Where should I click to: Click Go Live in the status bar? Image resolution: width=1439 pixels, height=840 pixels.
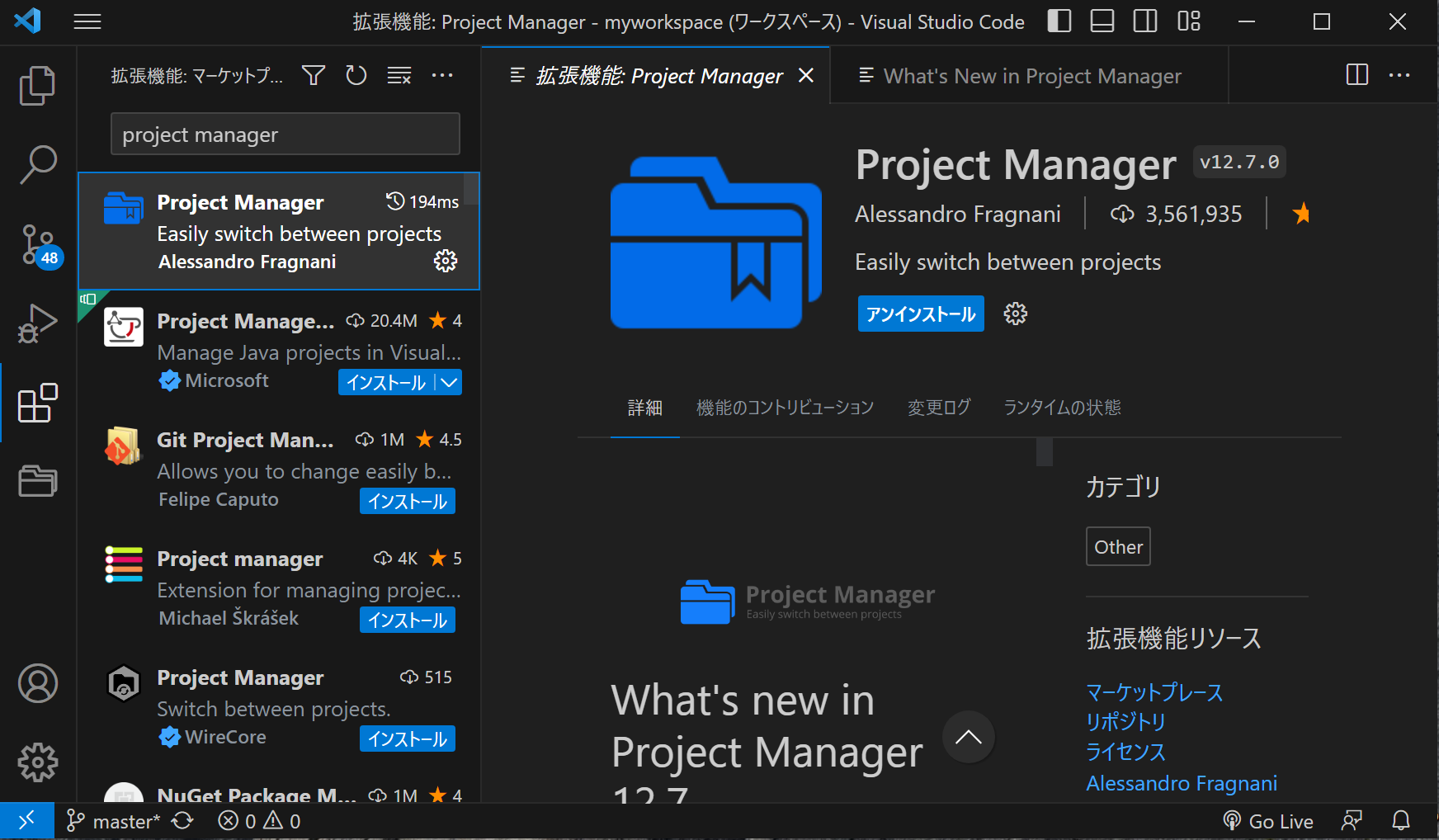coord(1268,821)
